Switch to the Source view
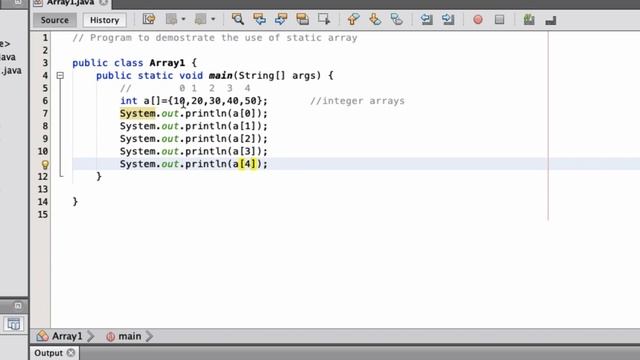 coord(55,20)
